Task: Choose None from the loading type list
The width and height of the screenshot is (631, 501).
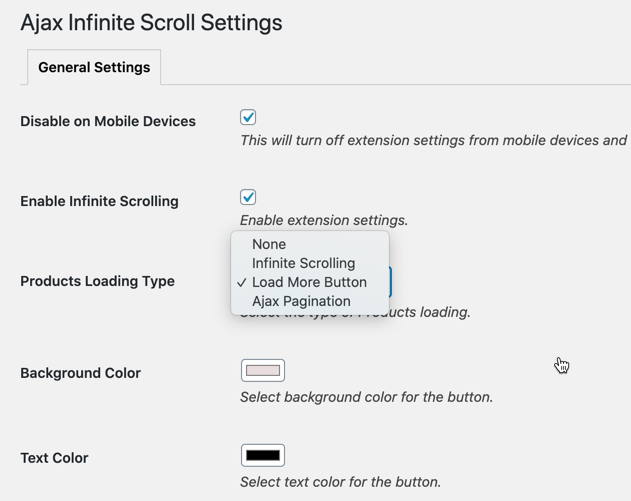Action: [269, 244]
